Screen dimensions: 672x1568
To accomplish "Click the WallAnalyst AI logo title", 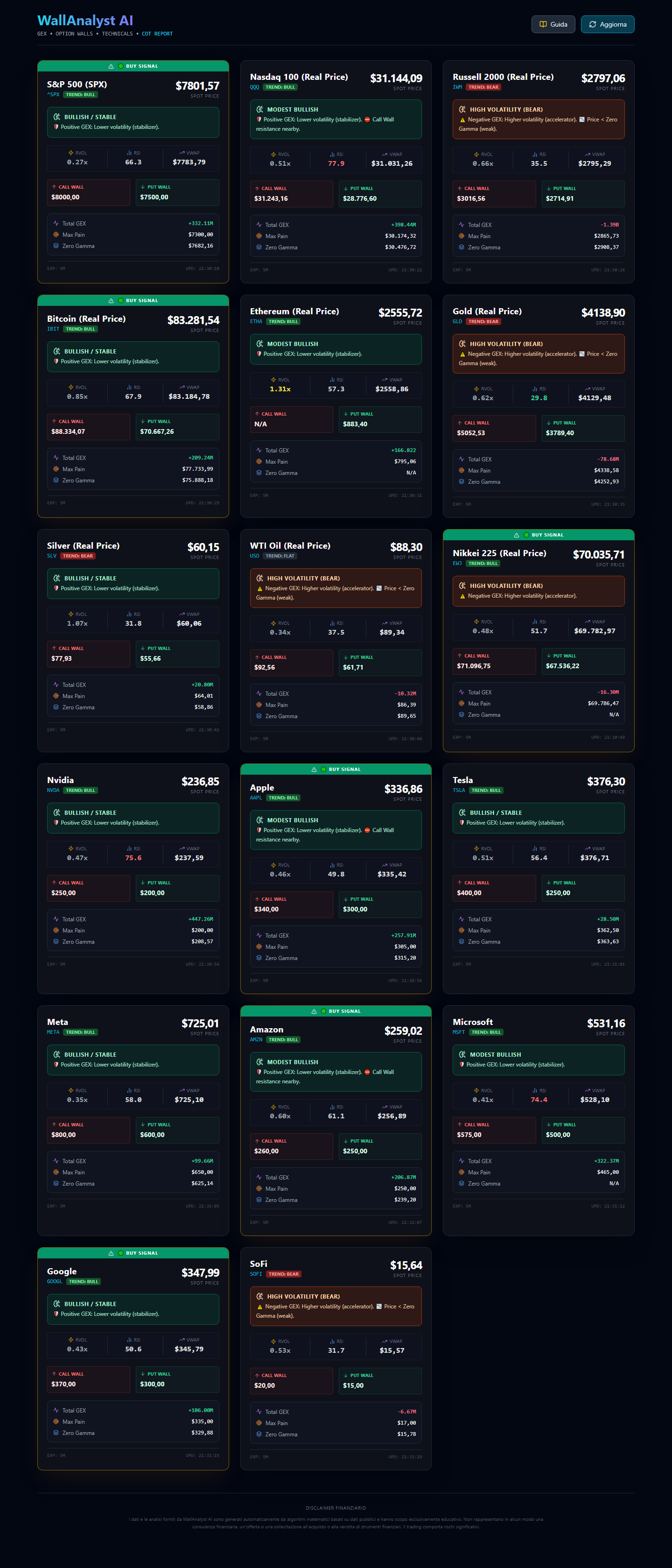I will tap(85, 21).
